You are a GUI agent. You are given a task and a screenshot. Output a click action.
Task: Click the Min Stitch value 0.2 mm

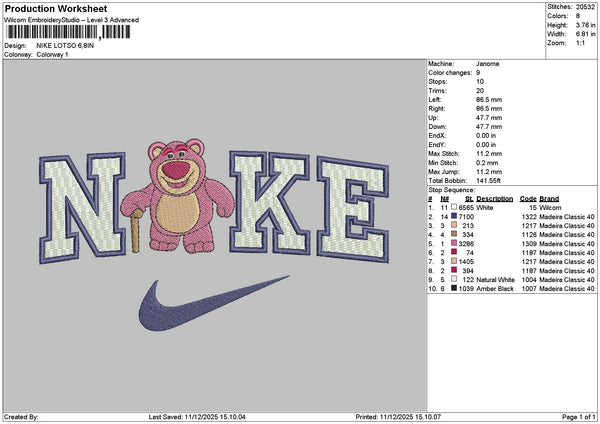pos(487,163)
